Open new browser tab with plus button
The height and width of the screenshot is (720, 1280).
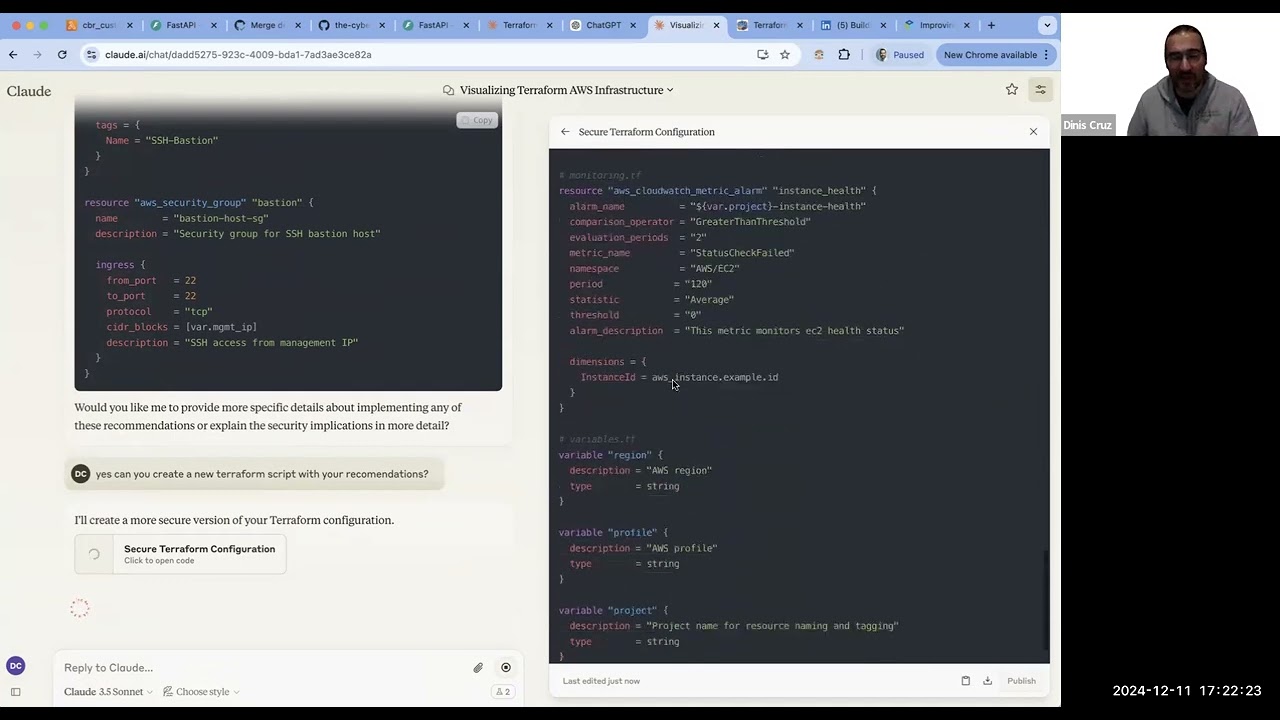click(991, 25)
